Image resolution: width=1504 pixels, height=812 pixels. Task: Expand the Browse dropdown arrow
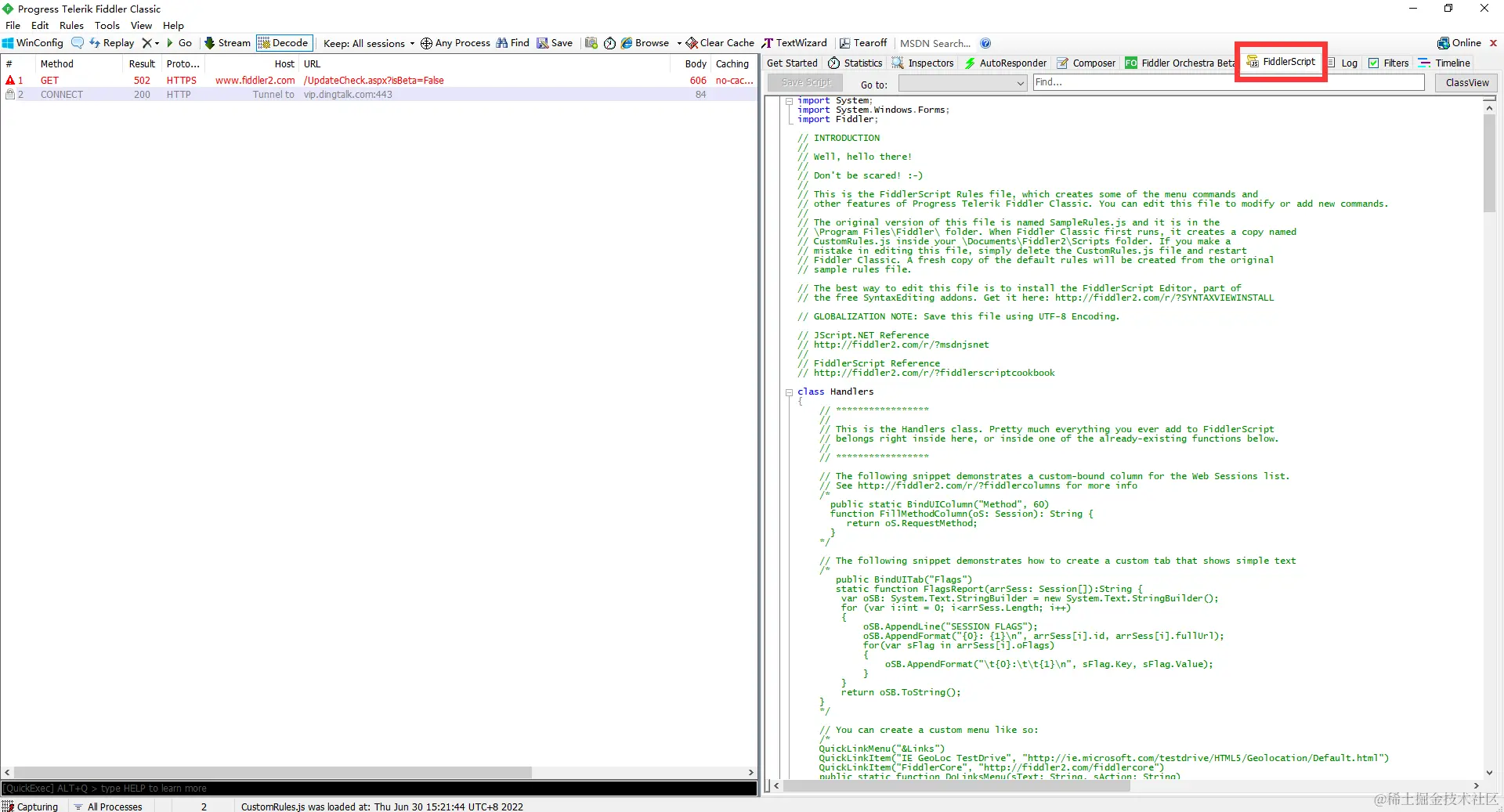point(679,43)
